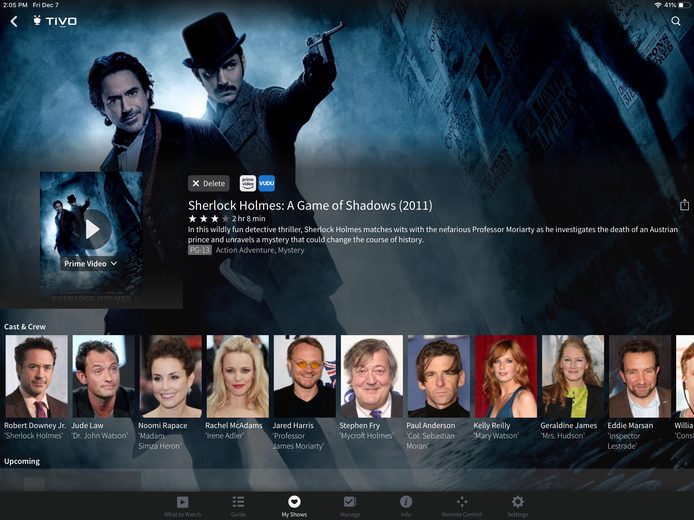Screen dimensions: 694x520
Task: View Eddie Marsan's cast photo
Action: coord(640,376)
